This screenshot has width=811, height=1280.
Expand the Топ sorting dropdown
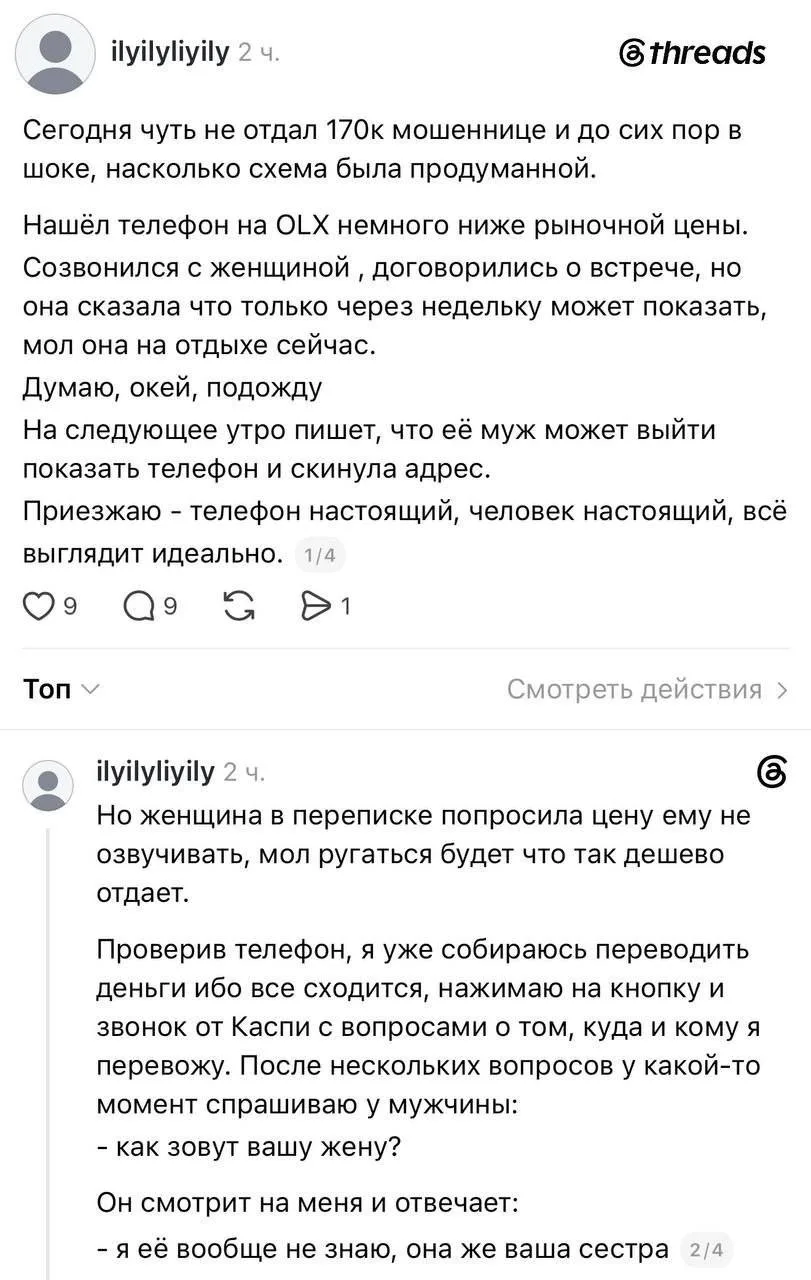pyautogui.click(x=60, y=689)
